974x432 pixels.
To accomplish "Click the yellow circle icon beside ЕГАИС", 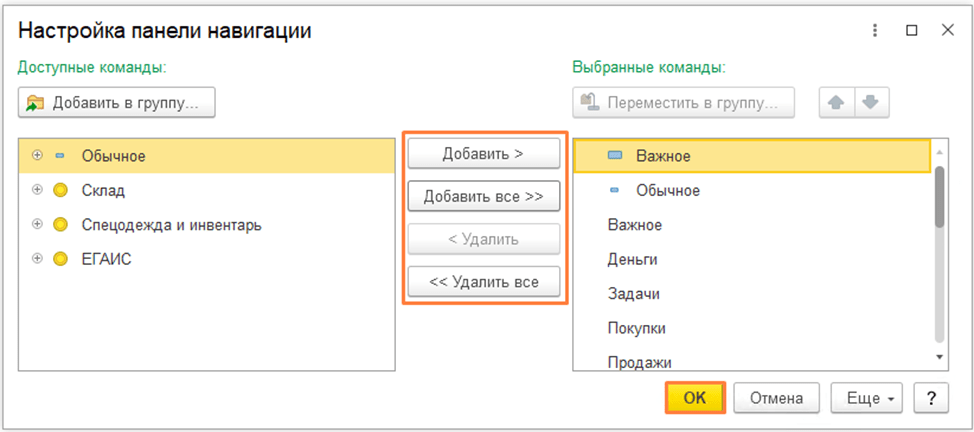I will pos(60,258).
